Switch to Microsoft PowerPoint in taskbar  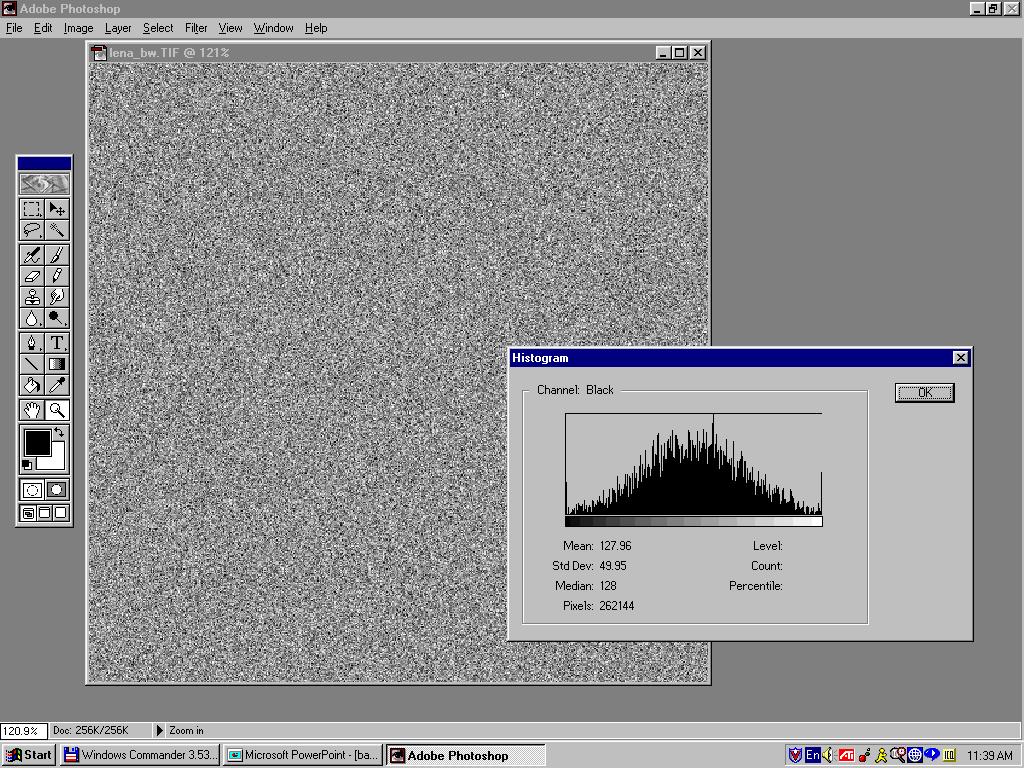pos(303,755)
